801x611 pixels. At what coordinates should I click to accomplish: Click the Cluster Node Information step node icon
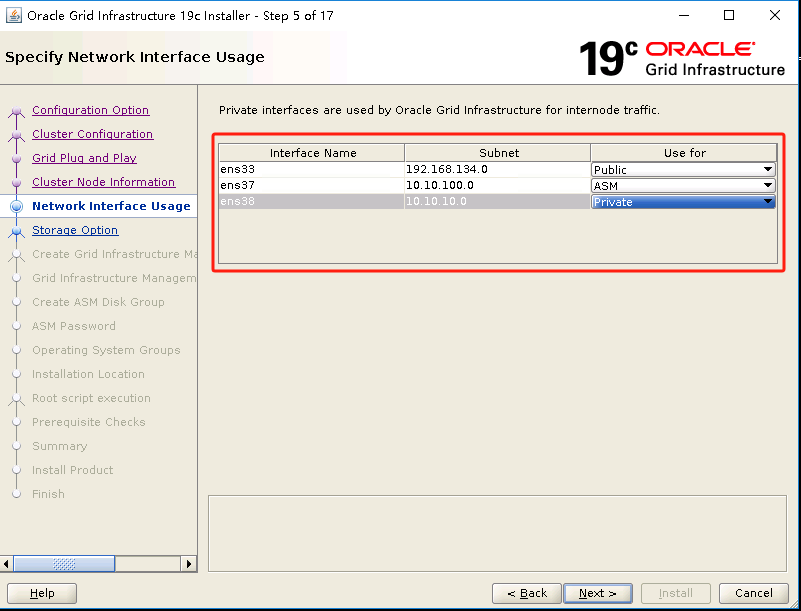click(16, 182)
